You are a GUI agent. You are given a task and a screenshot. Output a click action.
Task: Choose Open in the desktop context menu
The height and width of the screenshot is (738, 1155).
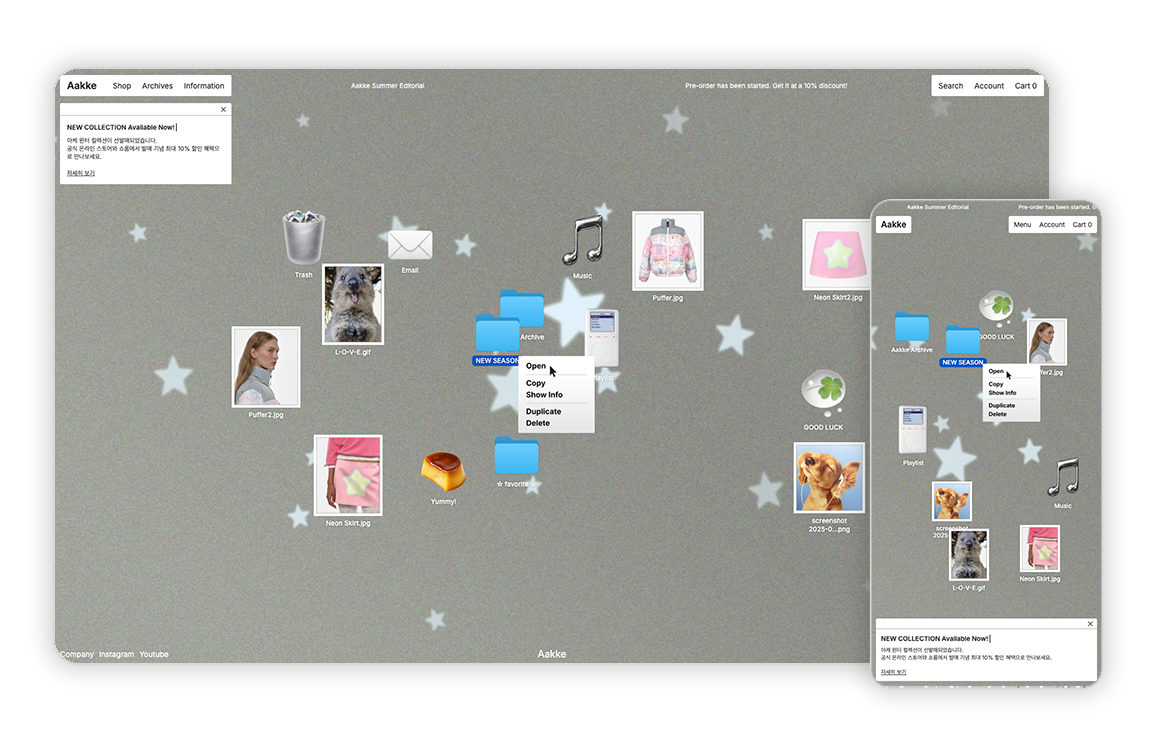536,366
